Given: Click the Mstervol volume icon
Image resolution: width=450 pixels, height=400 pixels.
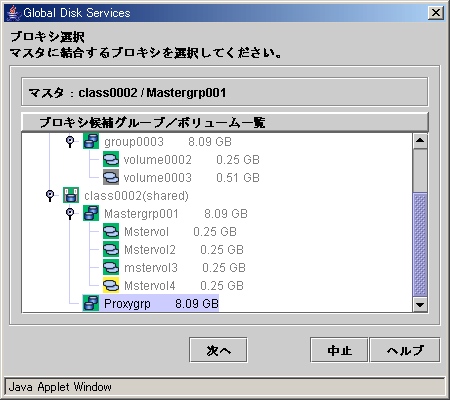Looking at the screenshot, I should point(111,231).
